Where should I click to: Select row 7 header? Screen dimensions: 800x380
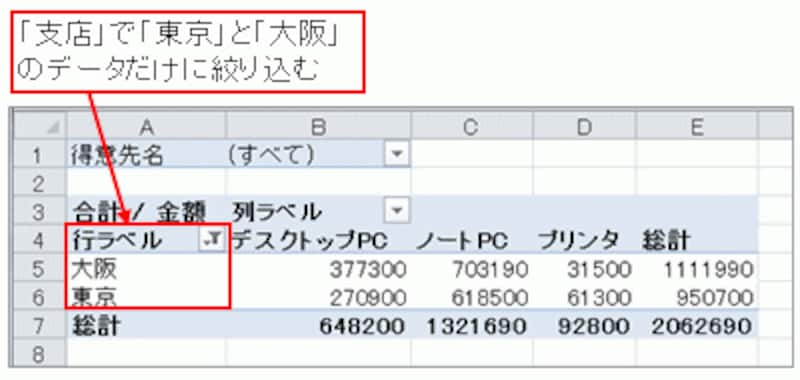tap(39, 324)
